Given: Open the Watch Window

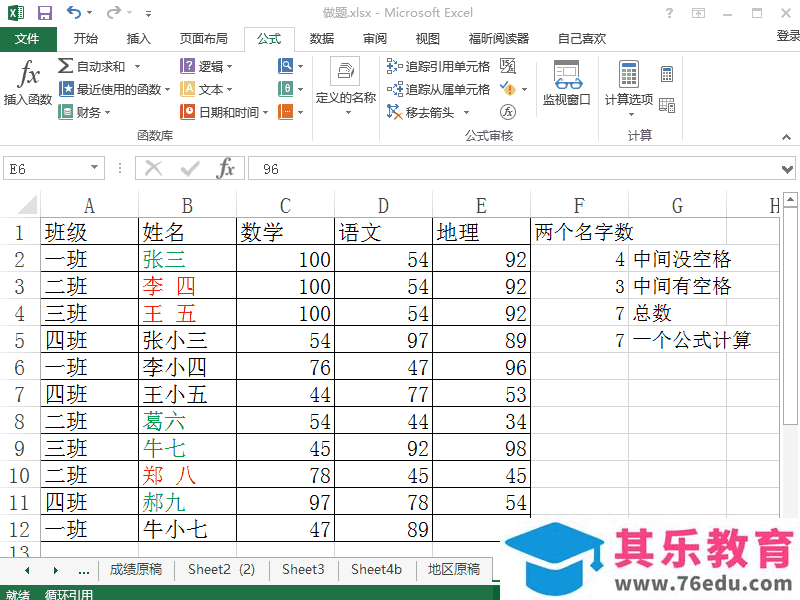Looking at the screenshot, I should (x=566, y=82).
